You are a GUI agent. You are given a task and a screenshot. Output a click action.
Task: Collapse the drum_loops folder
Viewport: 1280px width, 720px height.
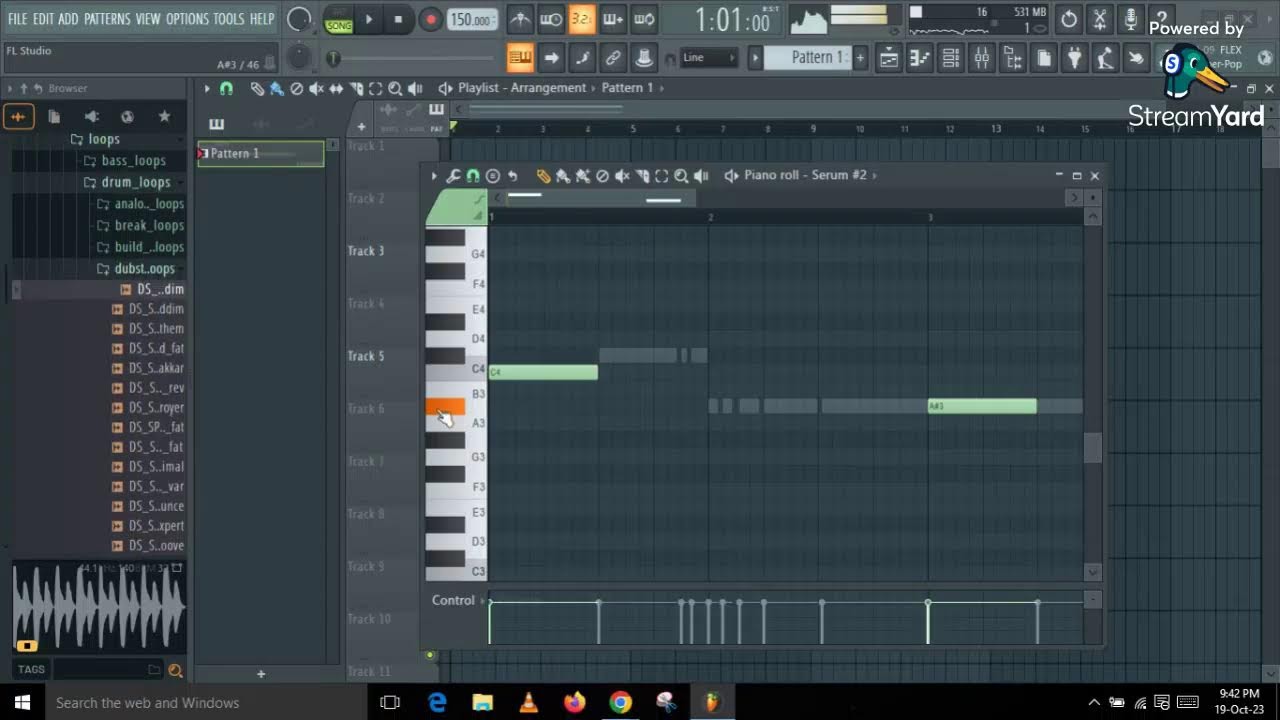point(126,182)
